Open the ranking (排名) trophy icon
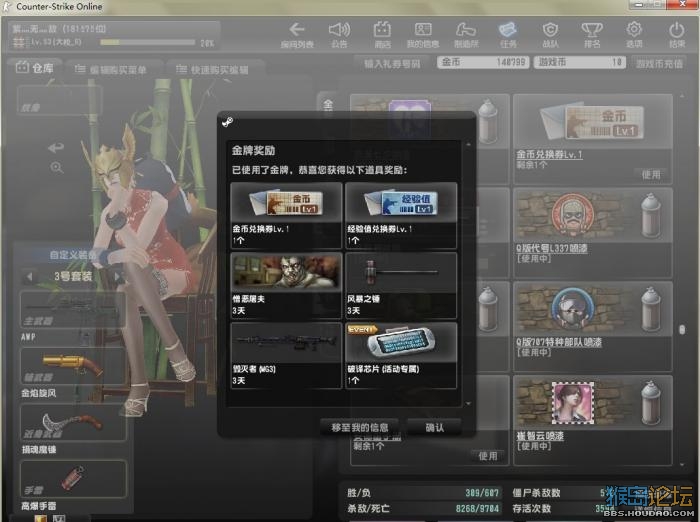 point(592,34)
